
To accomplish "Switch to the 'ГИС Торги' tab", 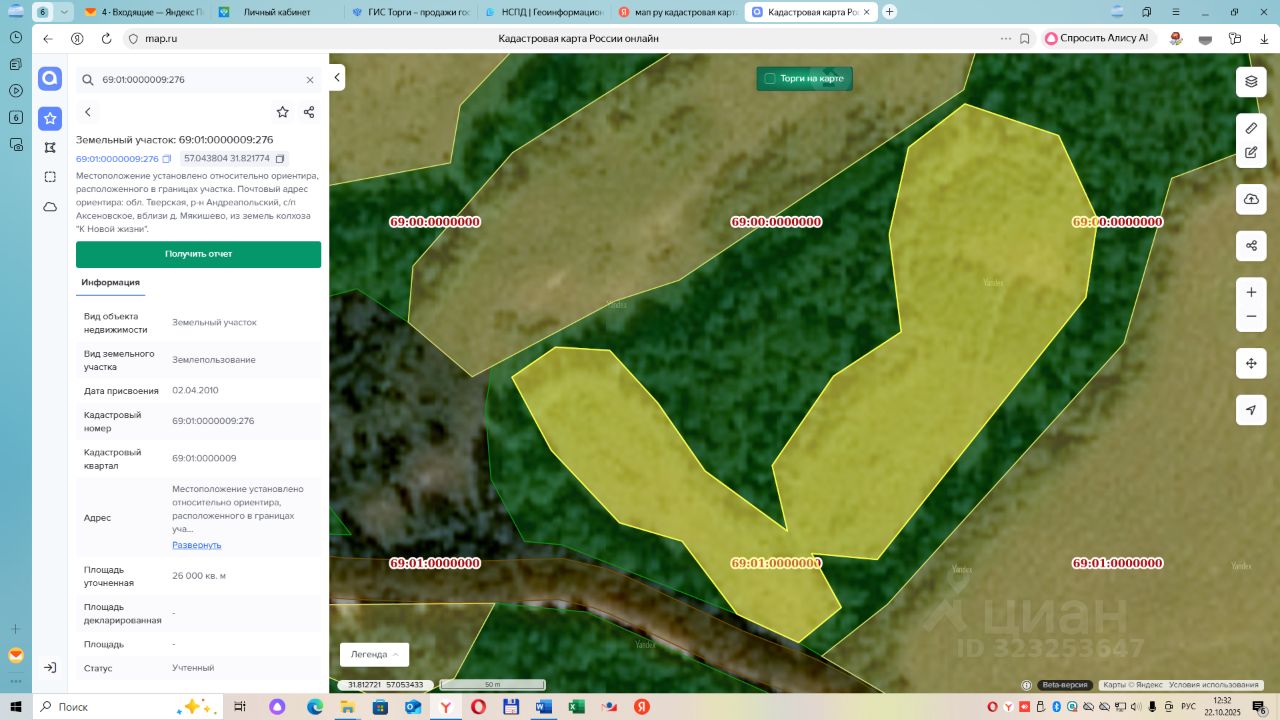I will [410, 12].
